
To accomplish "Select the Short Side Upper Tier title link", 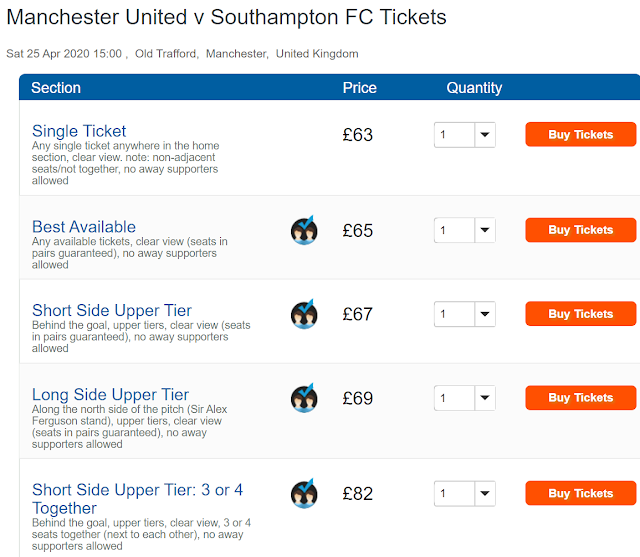I will (112, 310).
